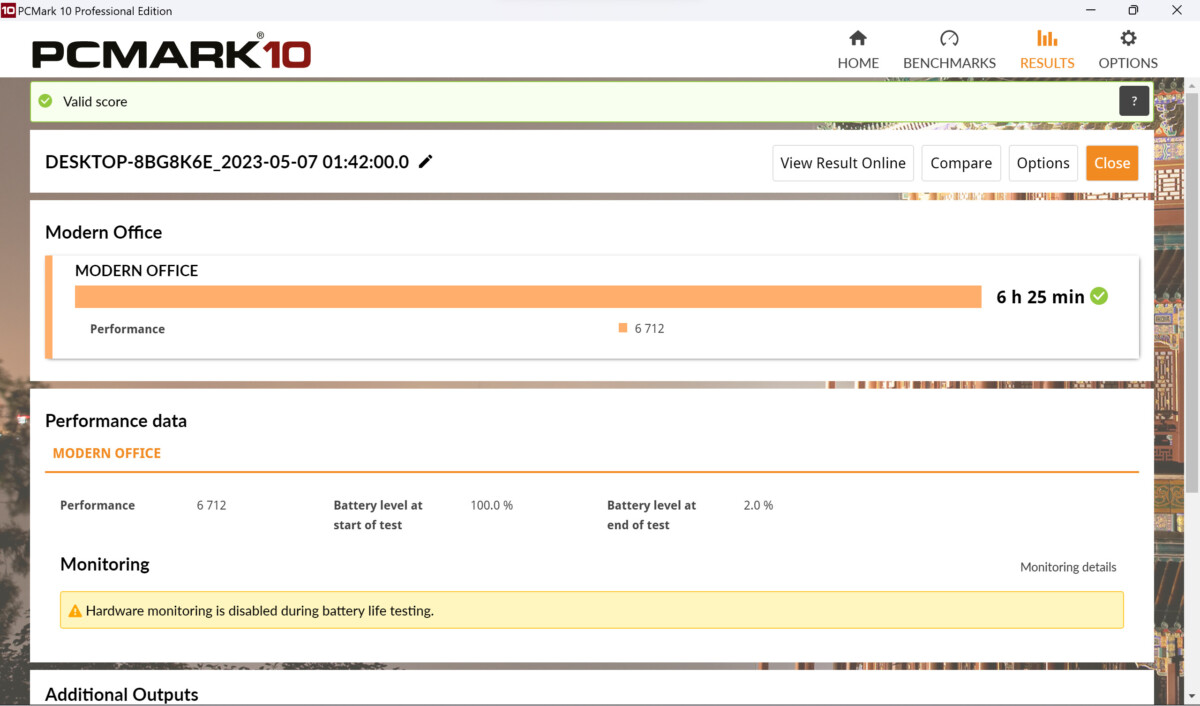Click the Compare button
The image size is (1200, 706).
click(x=961, y=163)
